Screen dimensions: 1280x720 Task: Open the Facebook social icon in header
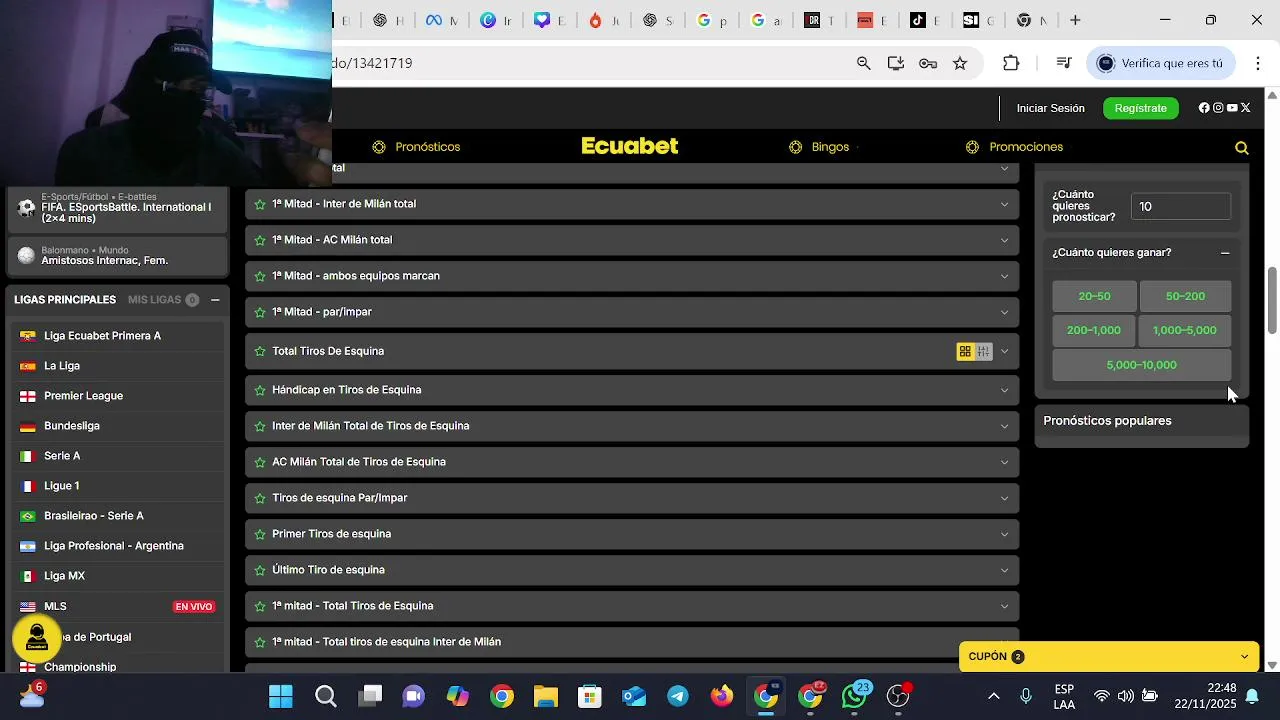coord(1204,108)
